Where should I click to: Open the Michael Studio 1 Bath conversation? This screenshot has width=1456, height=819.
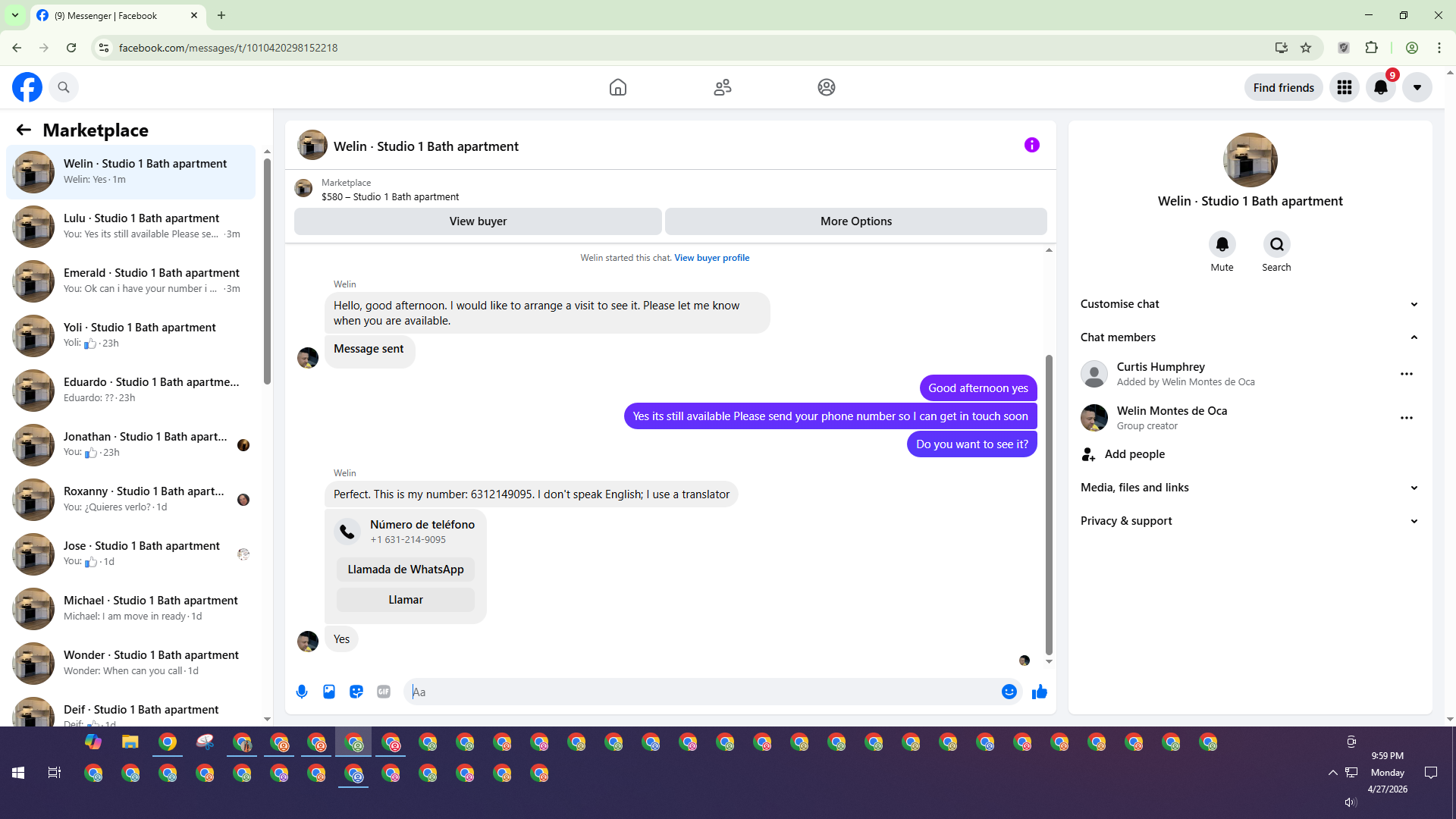(150, 608)
